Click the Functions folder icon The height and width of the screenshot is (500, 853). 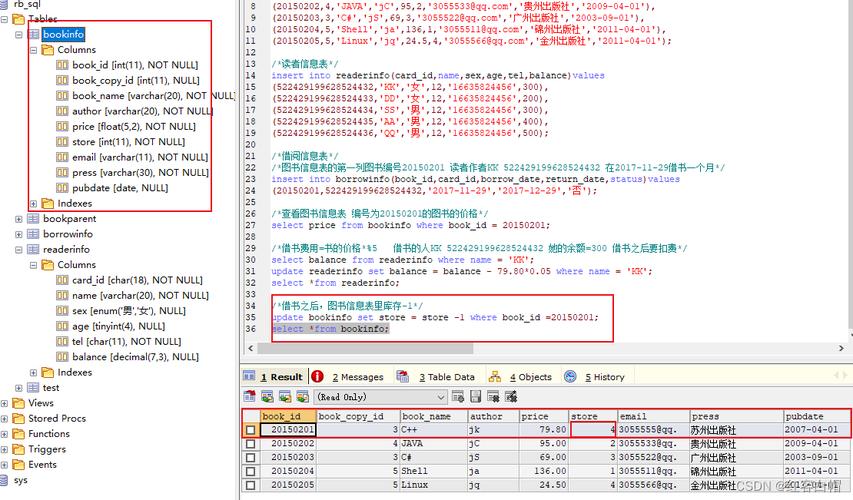pyautogui.click(x=18, y=434)
